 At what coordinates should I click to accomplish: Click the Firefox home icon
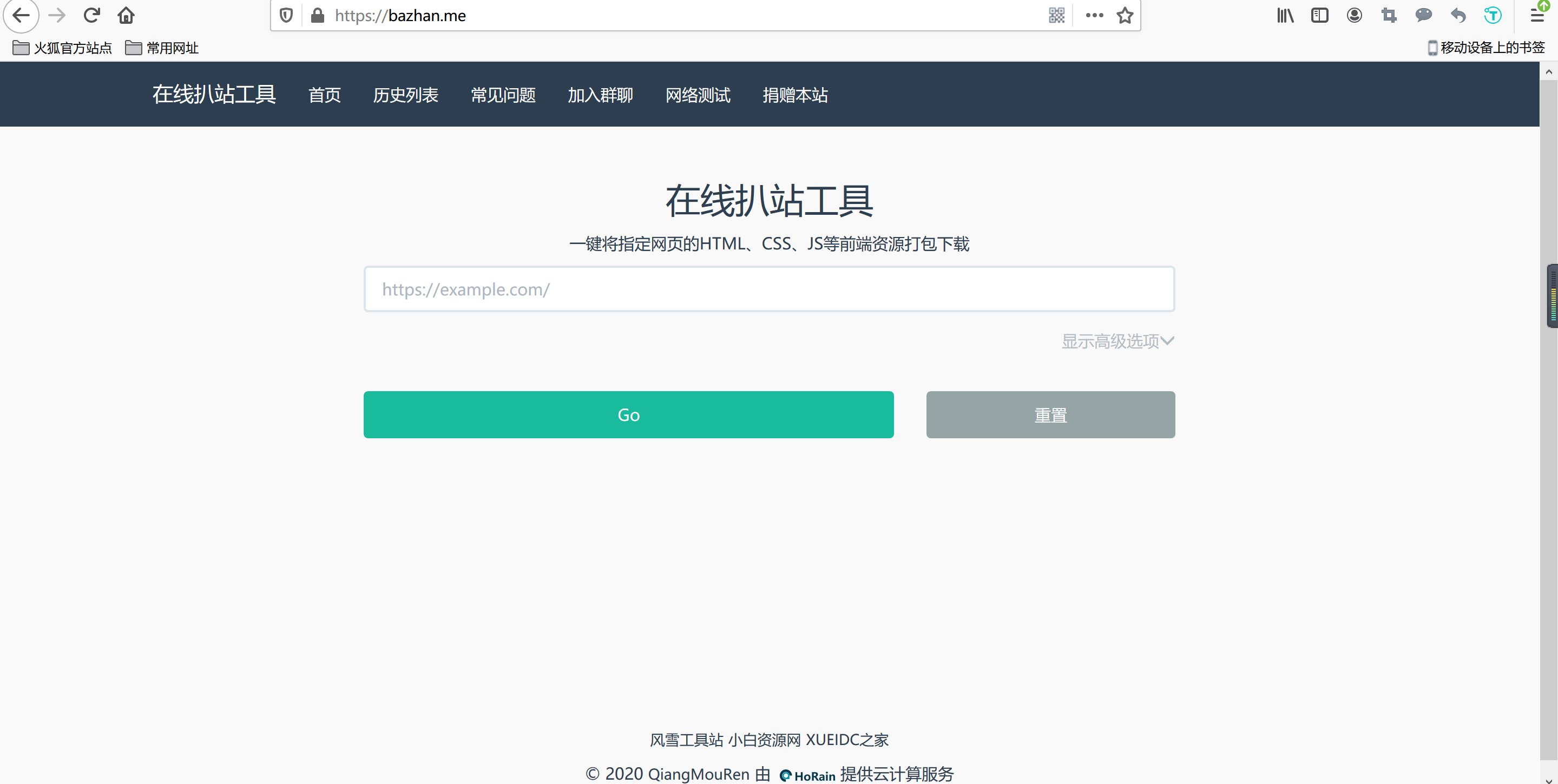pos(126,15)
